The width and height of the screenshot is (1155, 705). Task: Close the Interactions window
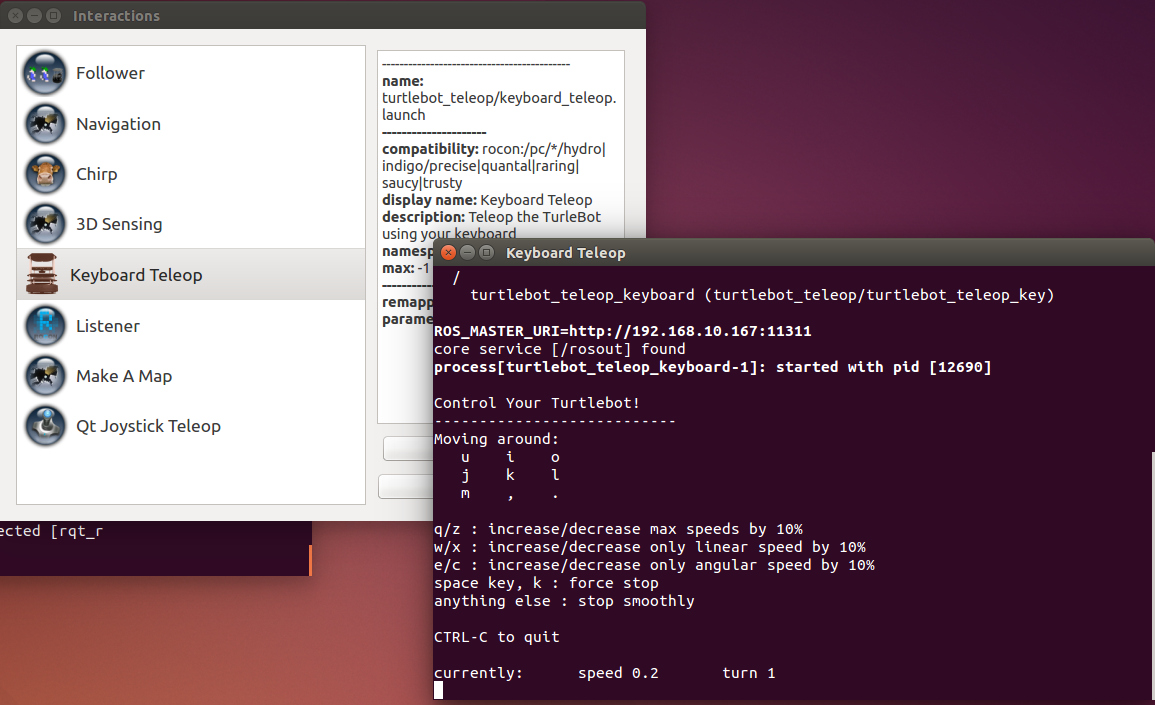[15, 16]
